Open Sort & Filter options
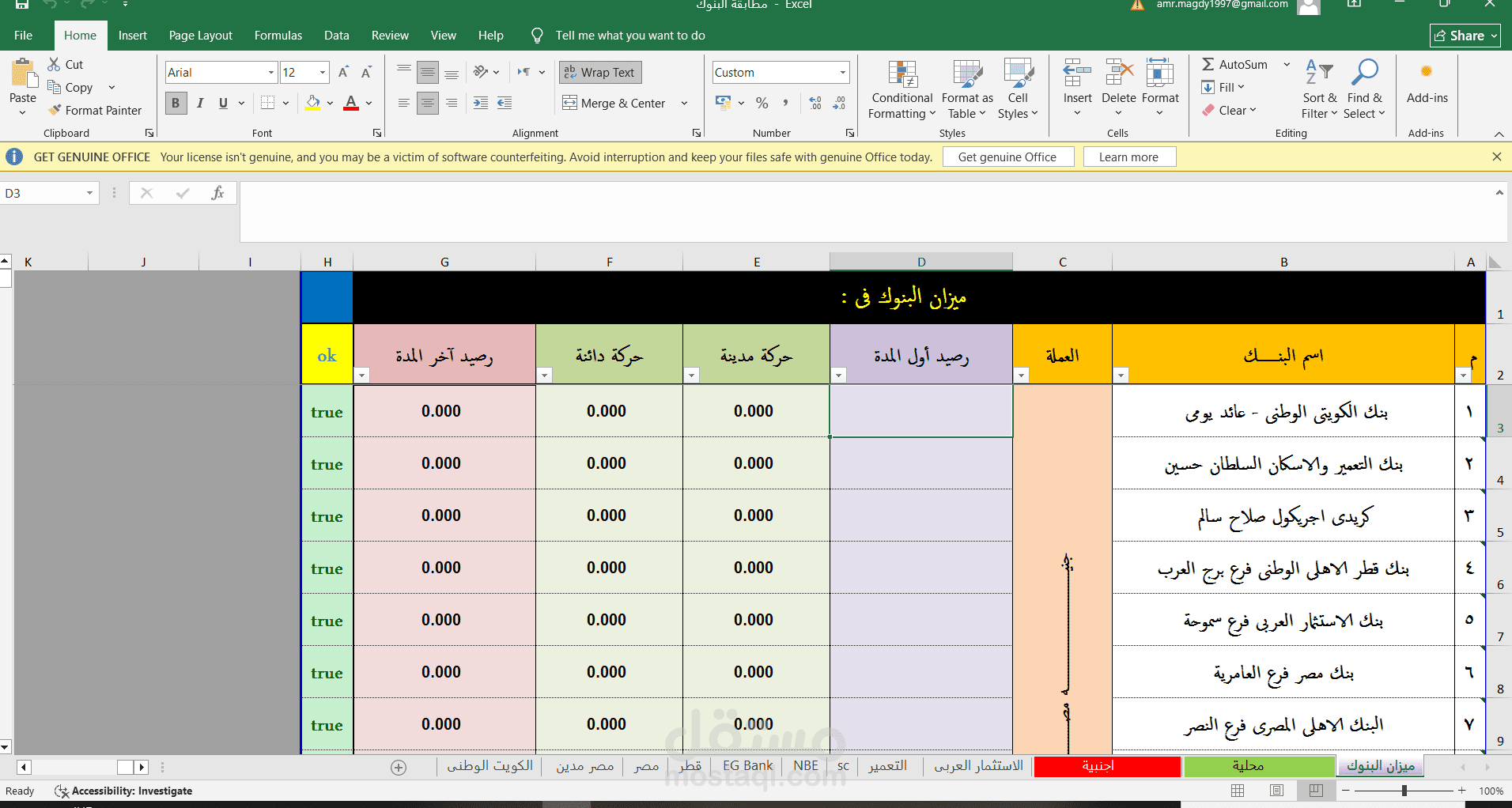 (x=1317, y=89)
